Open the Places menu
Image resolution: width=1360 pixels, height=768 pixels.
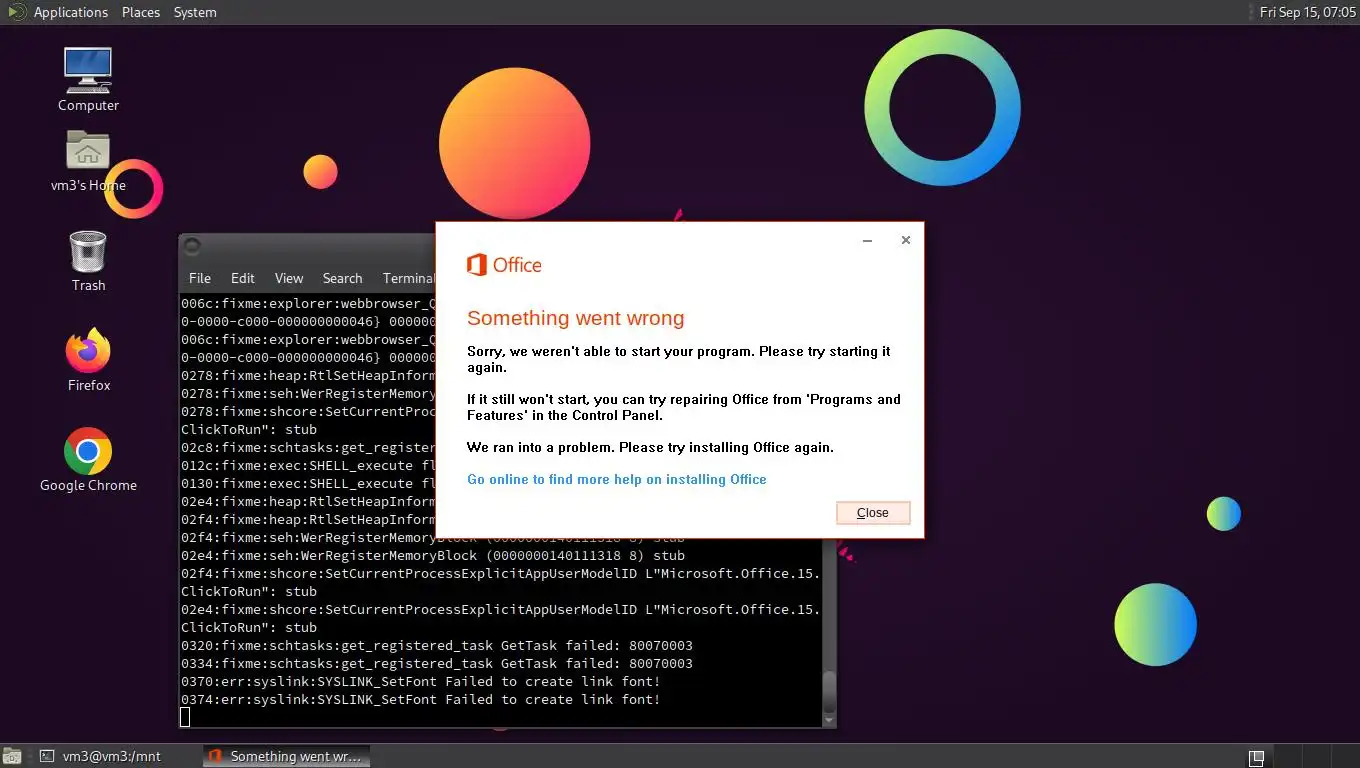click(141, 12)
